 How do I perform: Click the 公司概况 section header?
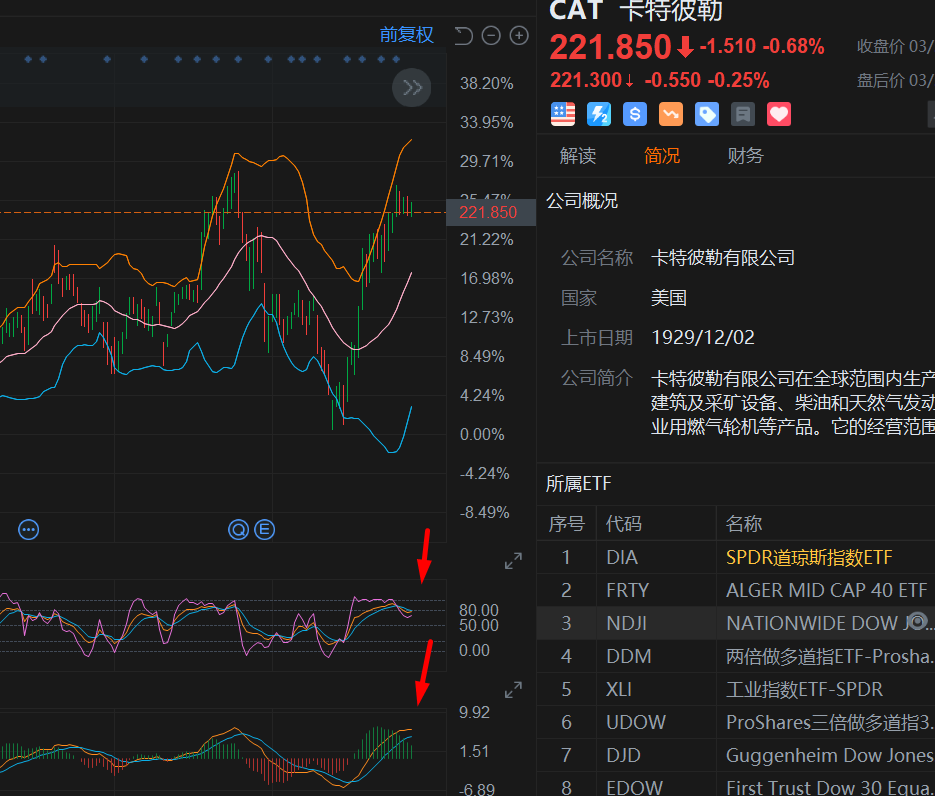coord(582,201)
